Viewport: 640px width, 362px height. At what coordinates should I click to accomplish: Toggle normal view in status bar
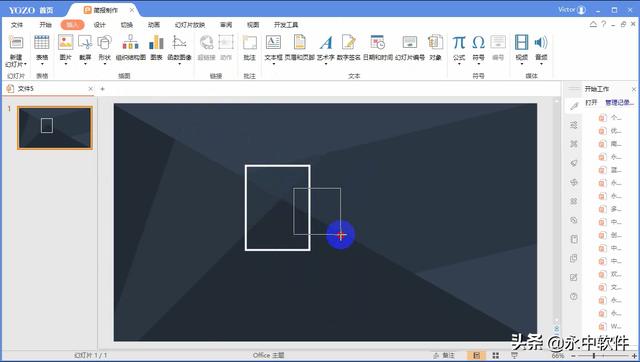pyautogui.click(x=476, y=355)
